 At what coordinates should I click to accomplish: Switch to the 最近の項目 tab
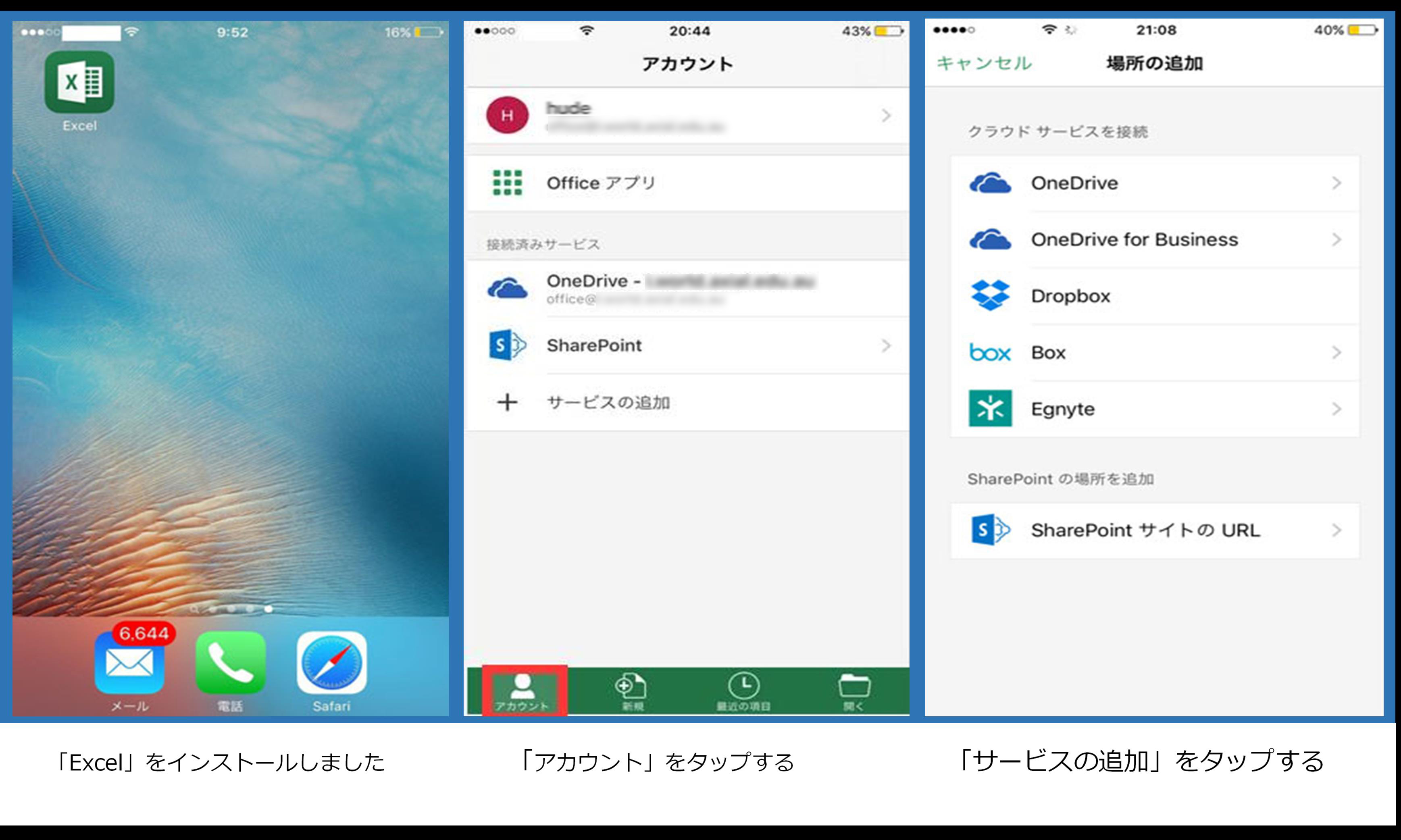click(x=743, y=692)
